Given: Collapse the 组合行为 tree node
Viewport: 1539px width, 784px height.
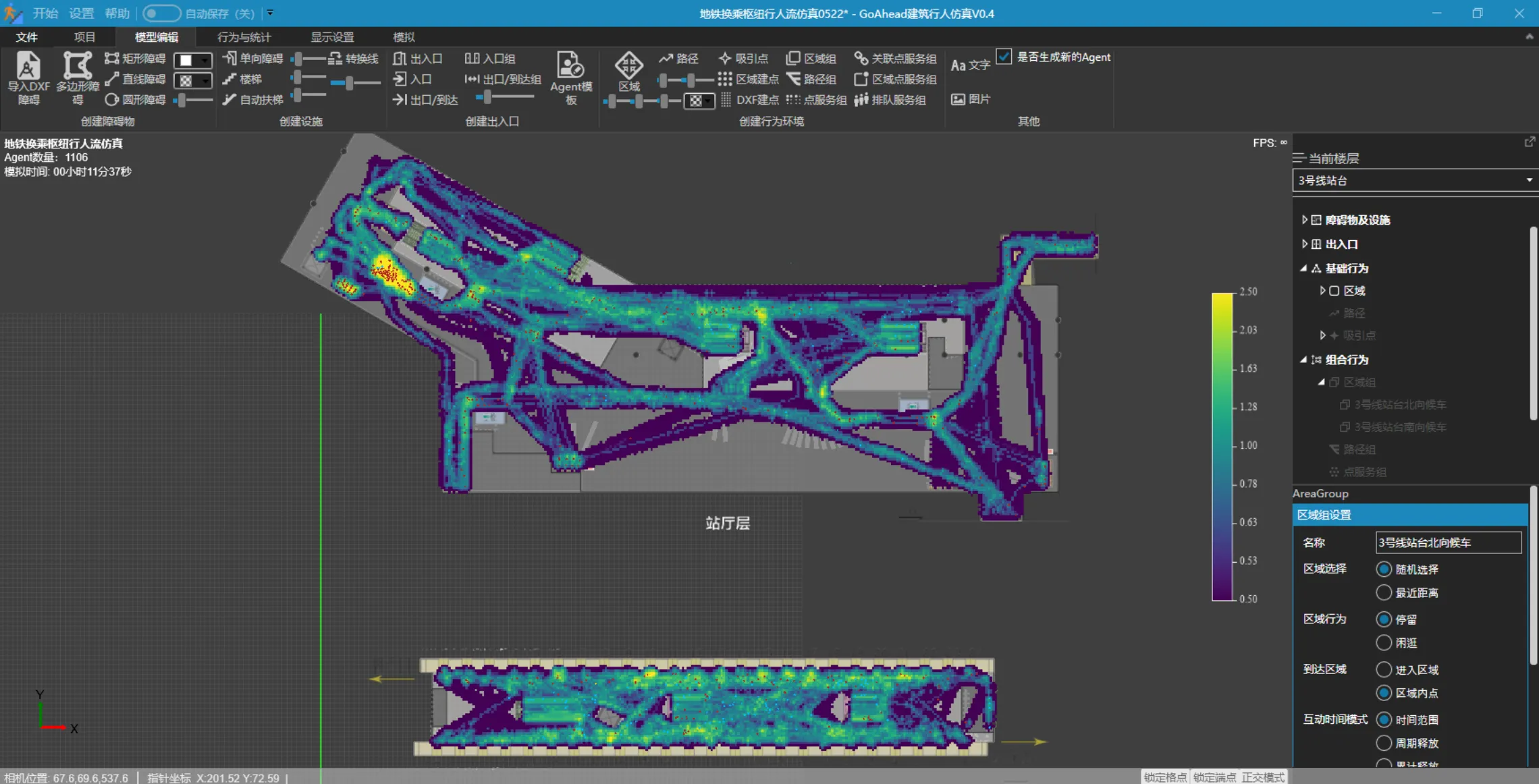Looking at the screenshot, I should [1303, 360].
